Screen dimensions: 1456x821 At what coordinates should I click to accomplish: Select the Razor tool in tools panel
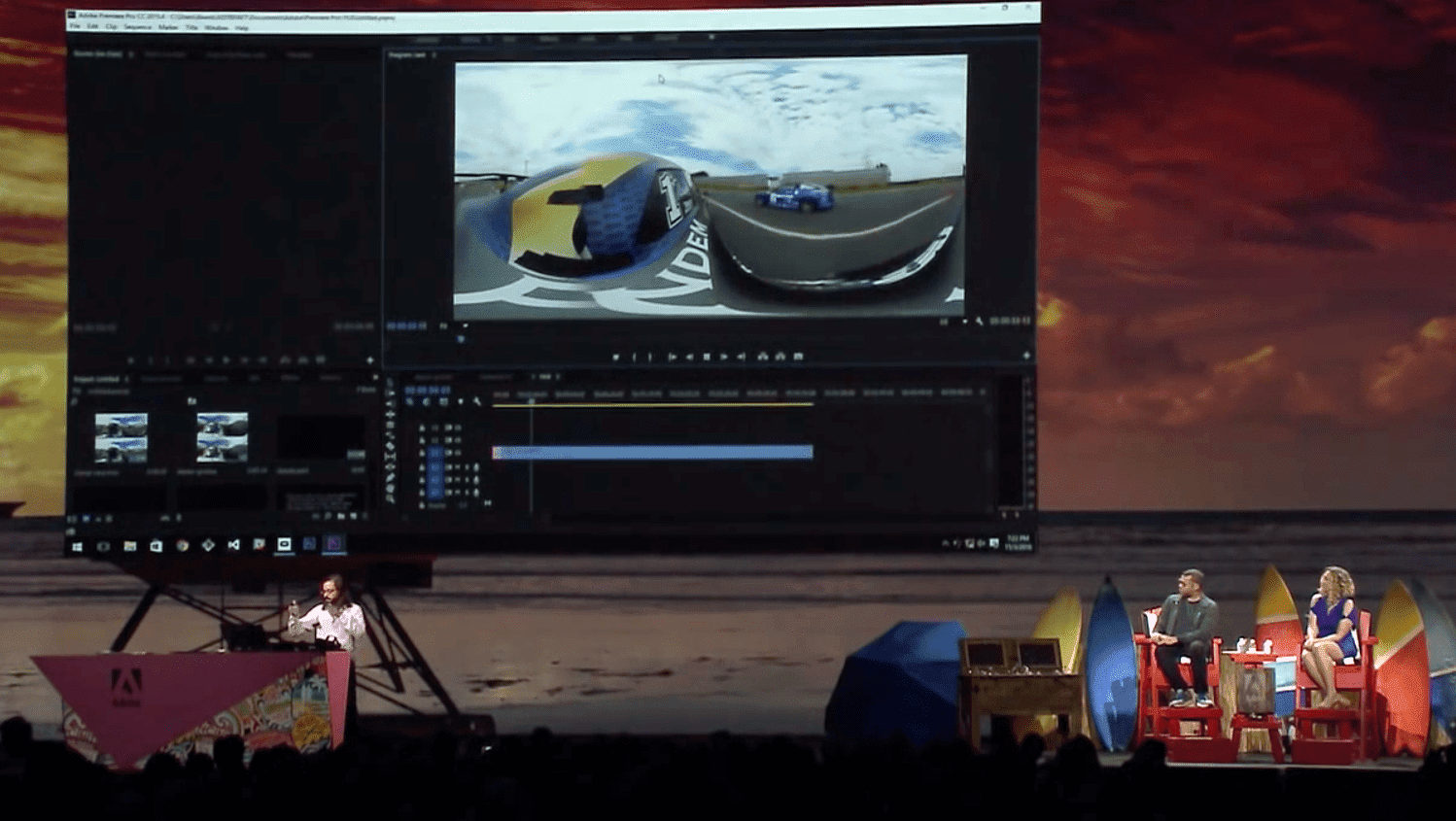coord(390,435)
